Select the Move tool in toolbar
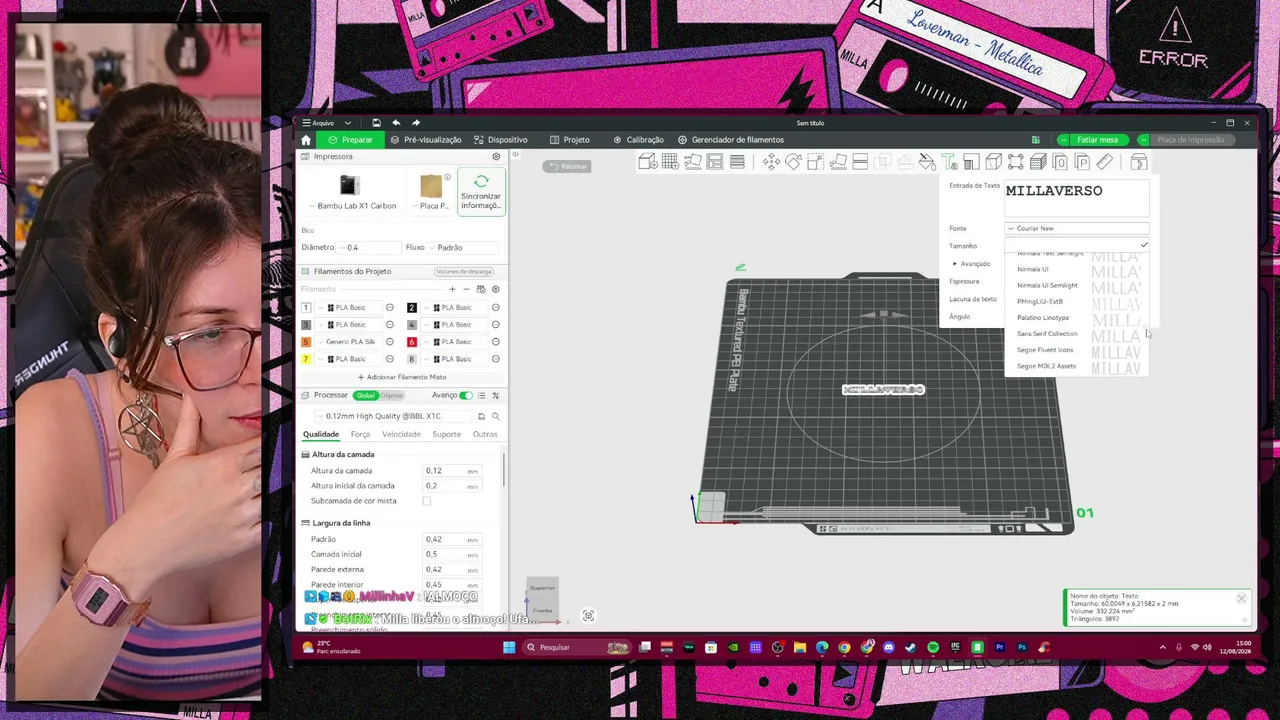This screenshot has width=1280, height=720. pyautogui.click(x=771, y=162)
